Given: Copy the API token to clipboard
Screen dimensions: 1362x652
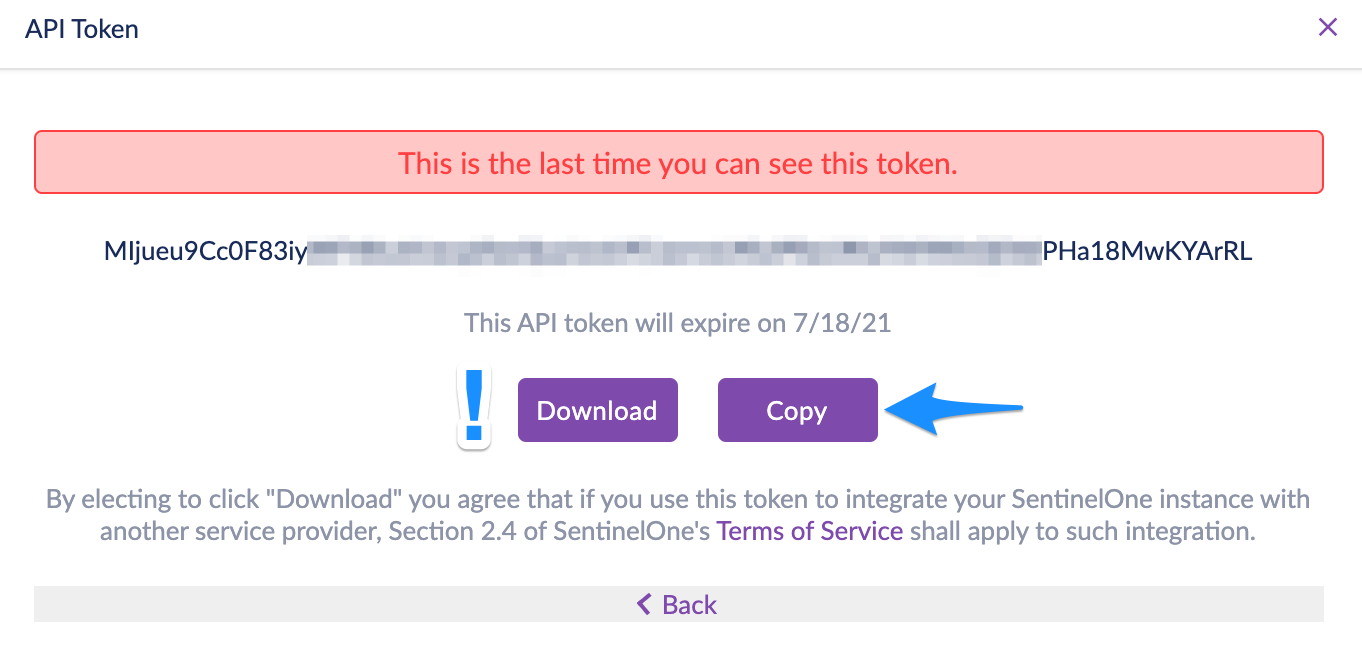Looking at the screenshot, I should [797, 410].
